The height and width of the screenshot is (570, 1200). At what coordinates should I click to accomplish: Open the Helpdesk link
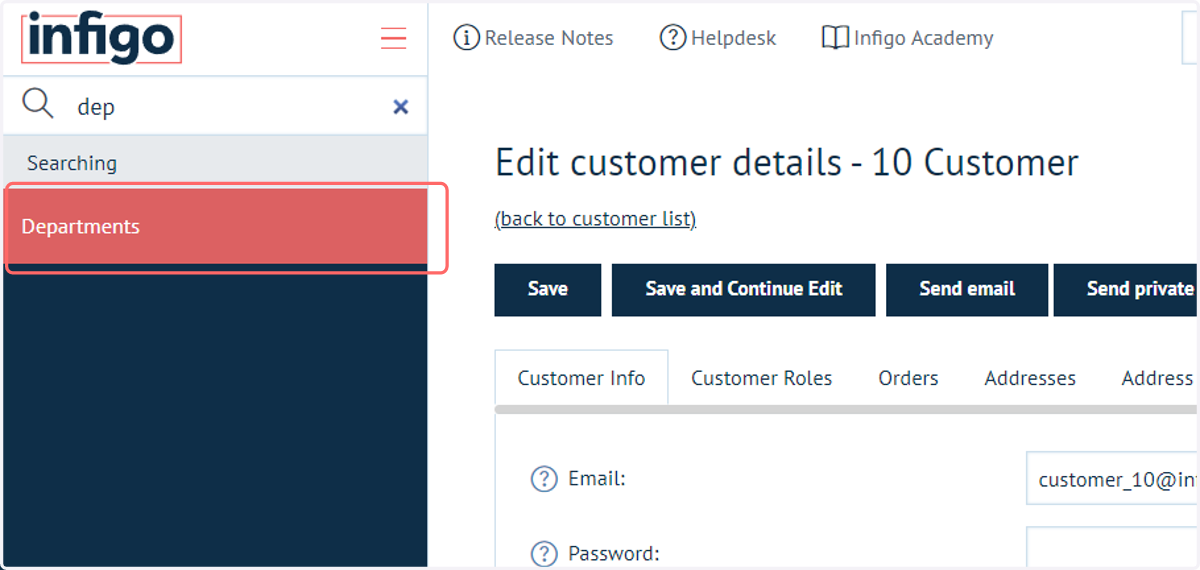coord(734,38)
